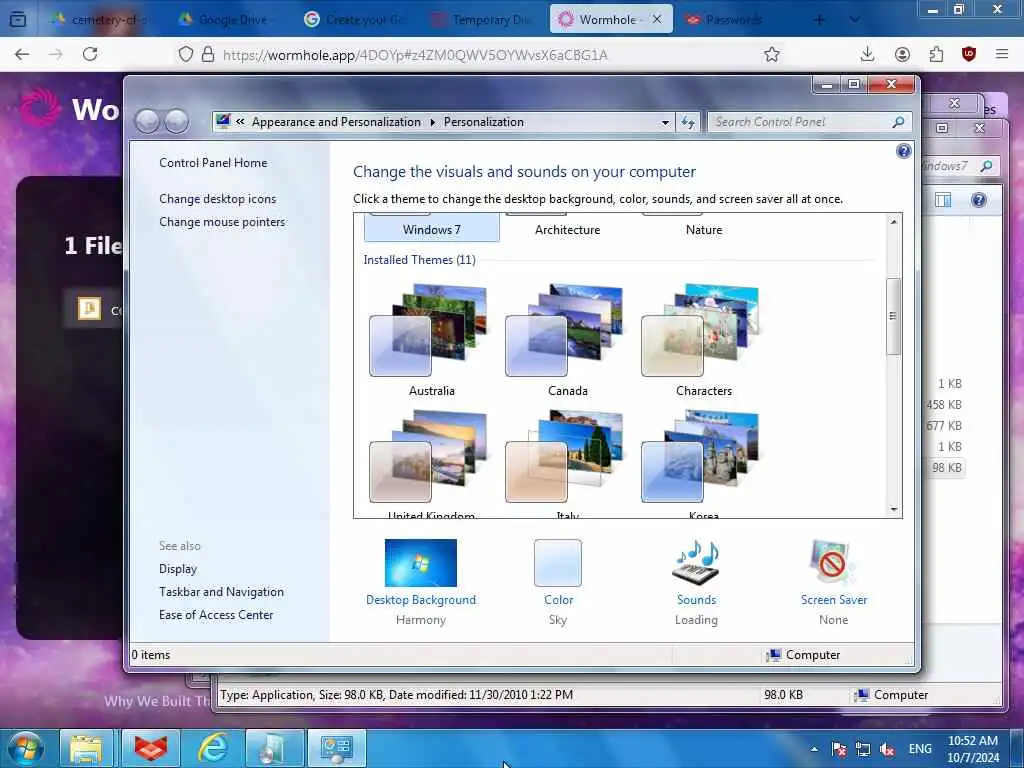This screenshot has height=768, width=1024.
Task: Switch to the Temporary Disk tab
Action: 482,20
